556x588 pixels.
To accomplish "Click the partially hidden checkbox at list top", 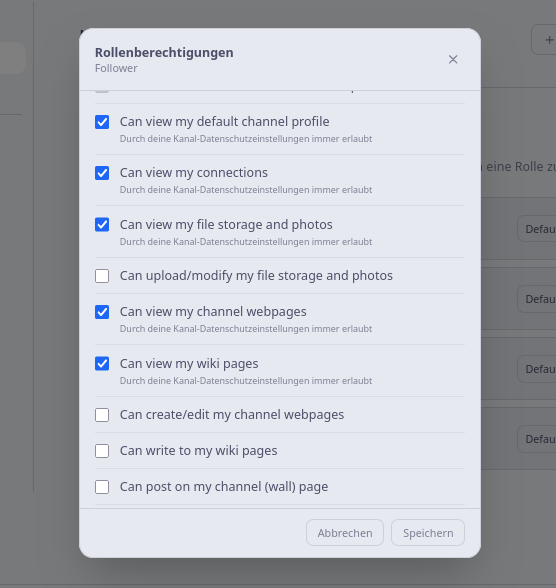I will pos(102,91).
